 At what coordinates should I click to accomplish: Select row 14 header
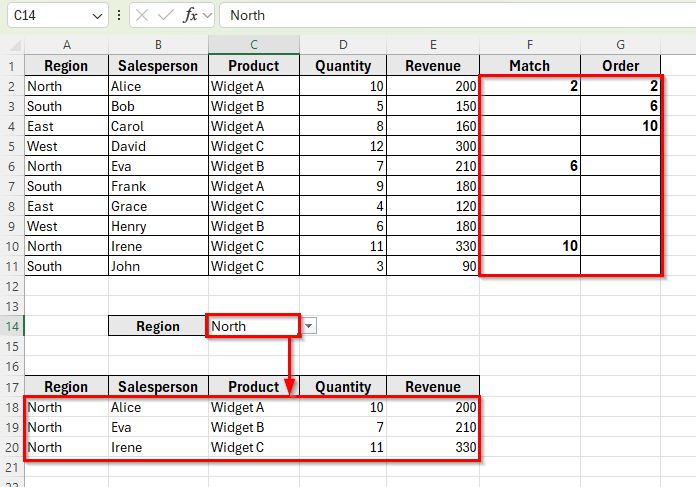(12, 326)
